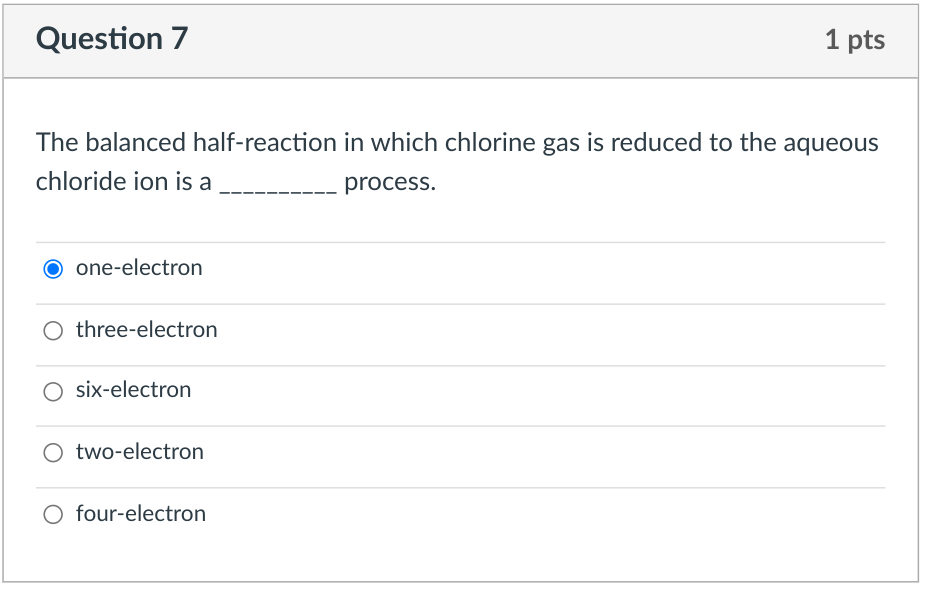The image size is (926, 589).
Task: Choose the correct two-electron answer option
Action: click(53, 452)
